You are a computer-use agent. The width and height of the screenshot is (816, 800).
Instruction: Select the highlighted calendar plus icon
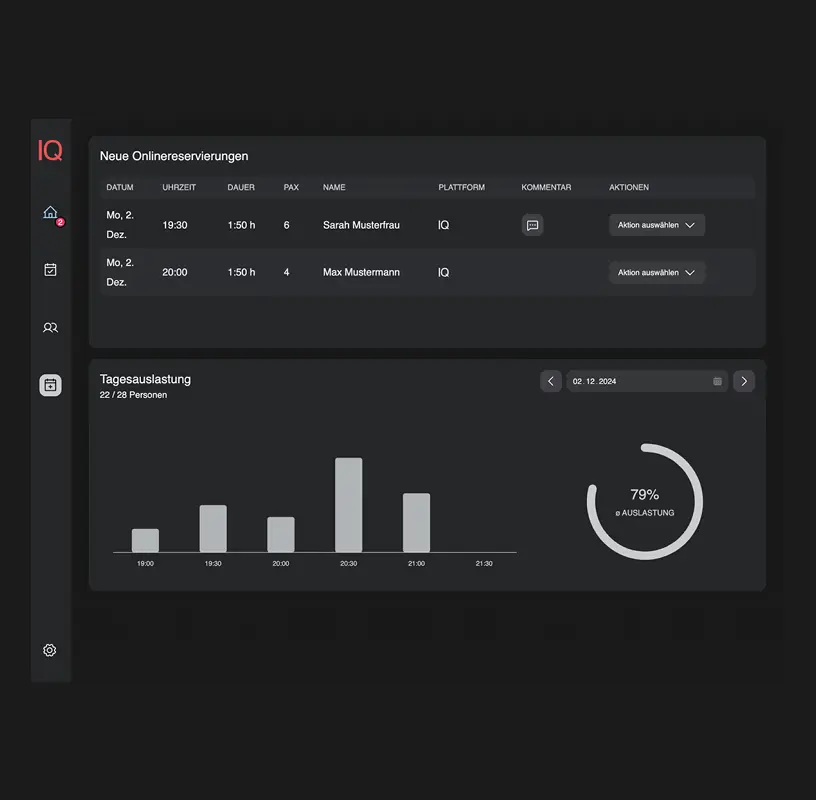(x=50, y=385)
